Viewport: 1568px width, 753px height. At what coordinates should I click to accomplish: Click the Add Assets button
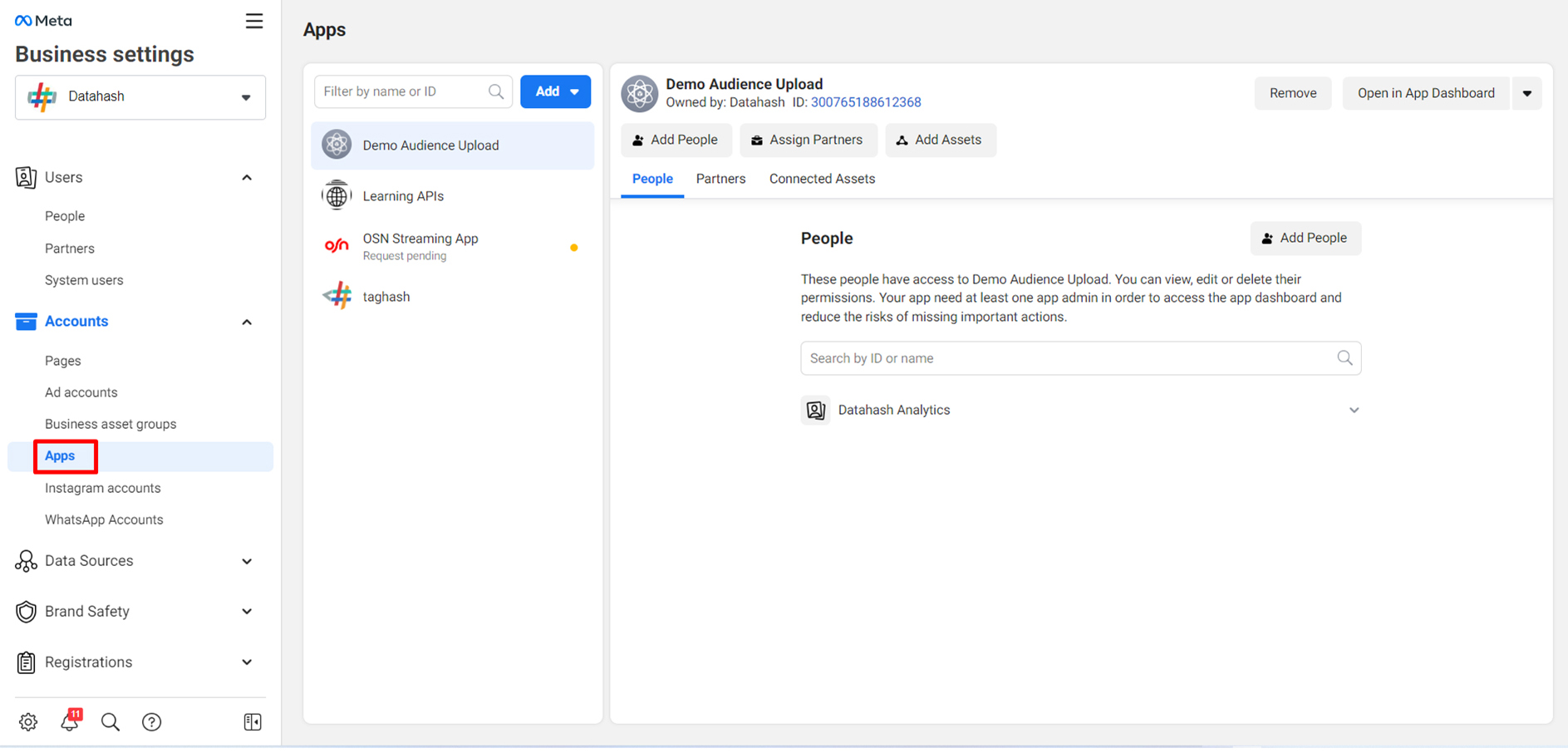point(940,140)
